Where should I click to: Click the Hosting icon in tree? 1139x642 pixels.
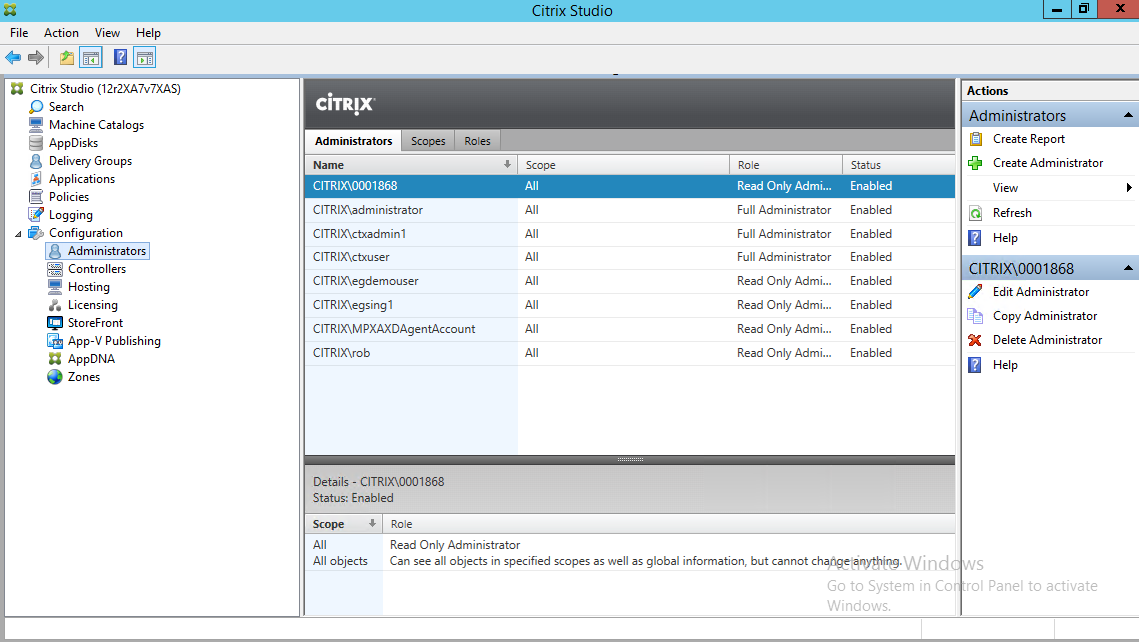click(55, 287)
